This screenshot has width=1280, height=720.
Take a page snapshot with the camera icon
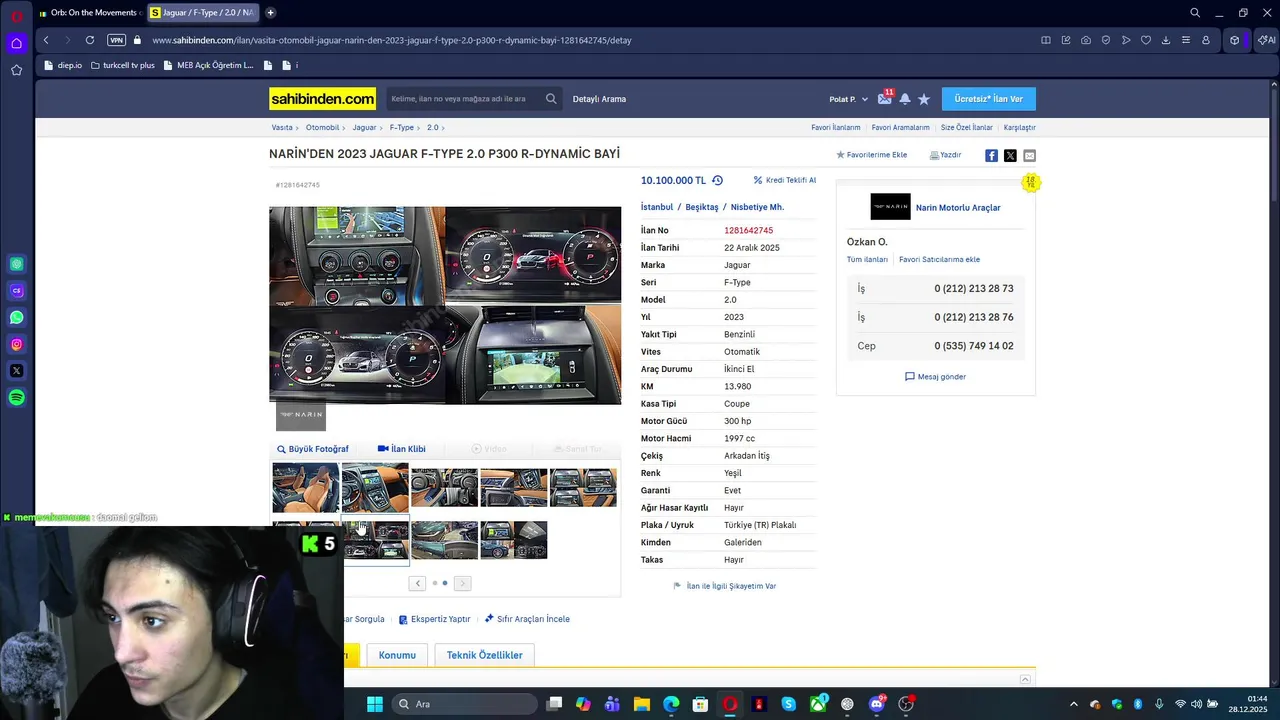click(x=1086, y=40)
